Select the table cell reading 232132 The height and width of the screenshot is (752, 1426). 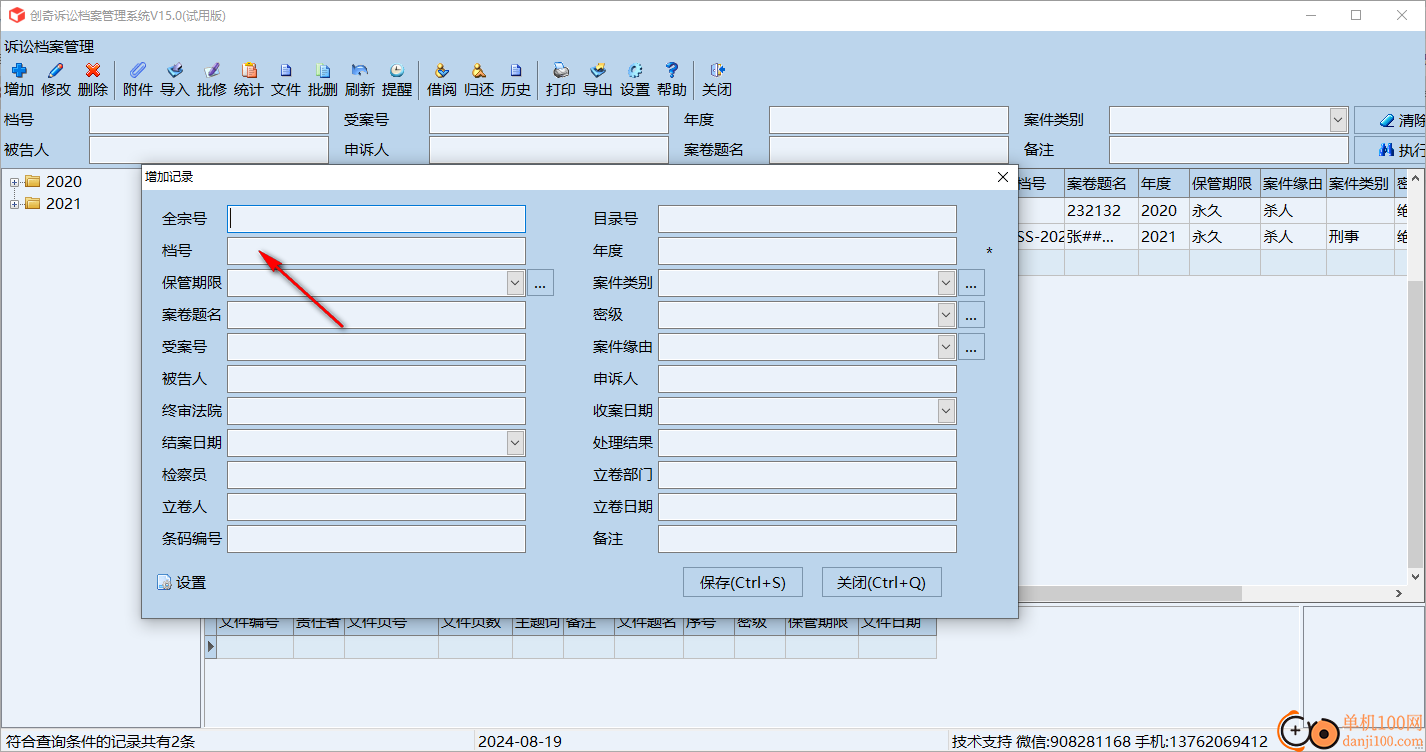tap(1101, 211)
